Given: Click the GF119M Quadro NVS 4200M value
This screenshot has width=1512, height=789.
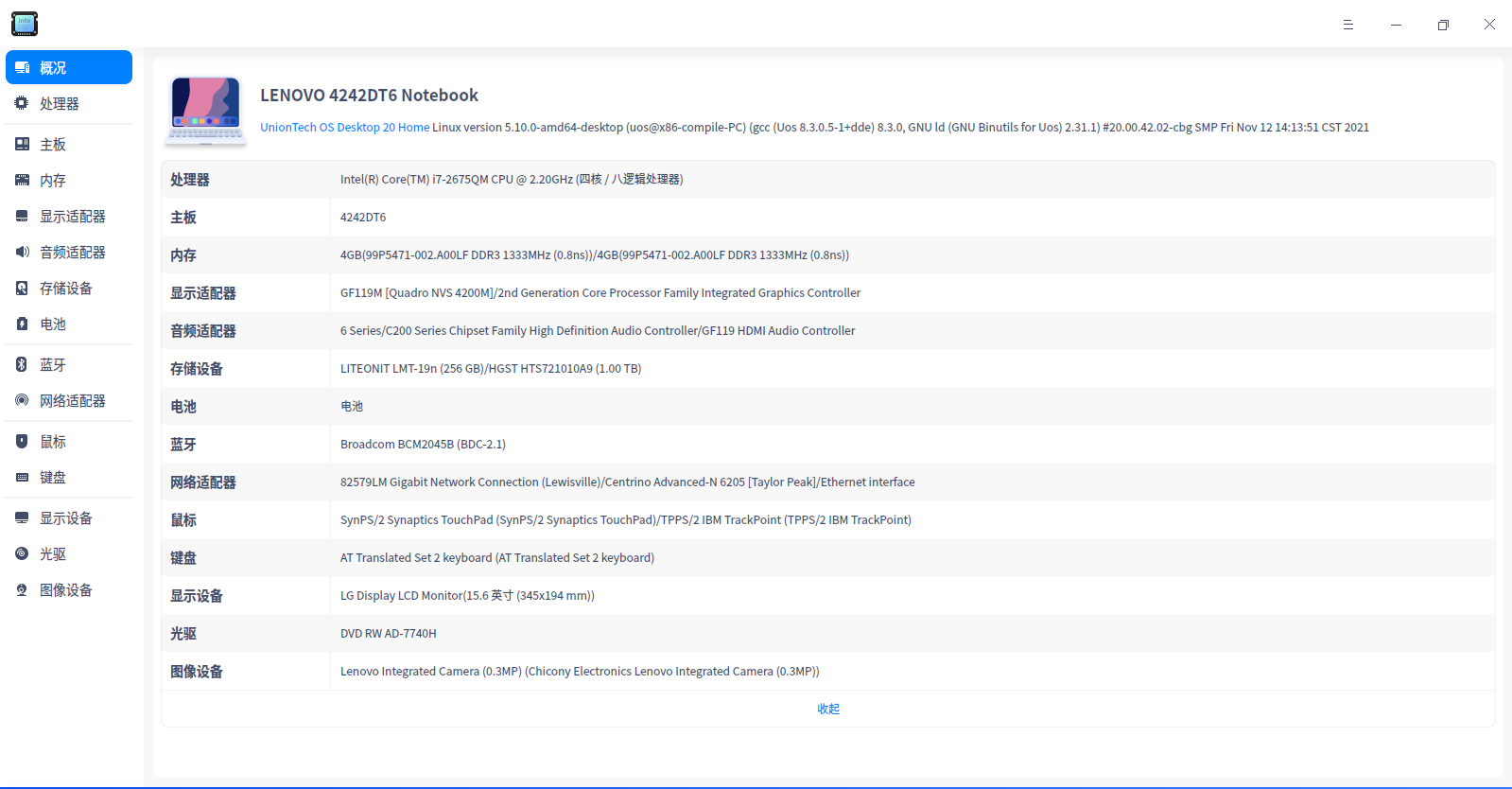Looking at the screenshot, I should (600, 292).
